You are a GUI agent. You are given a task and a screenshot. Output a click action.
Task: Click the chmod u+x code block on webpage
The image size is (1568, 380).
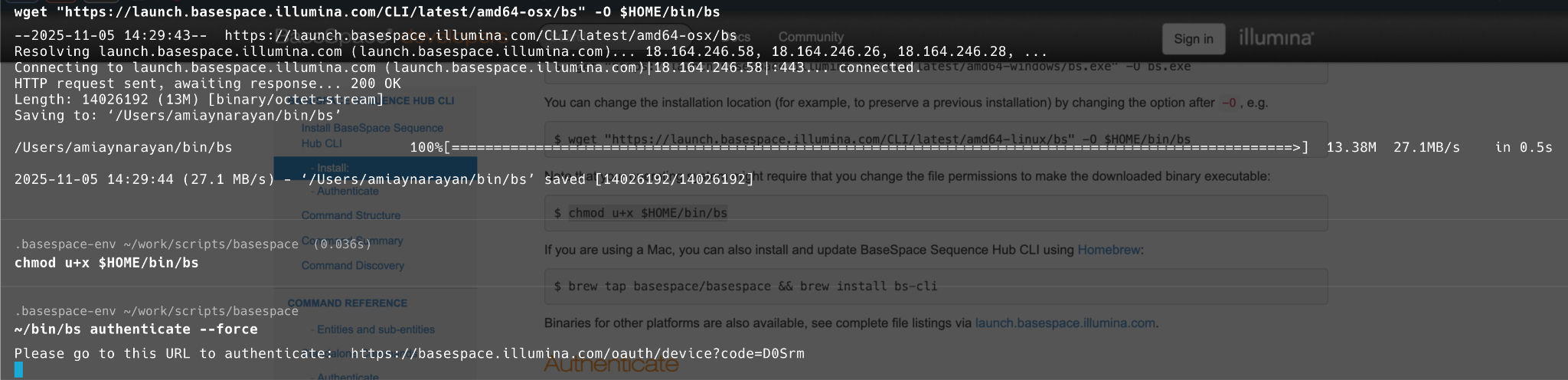(936, 213)
